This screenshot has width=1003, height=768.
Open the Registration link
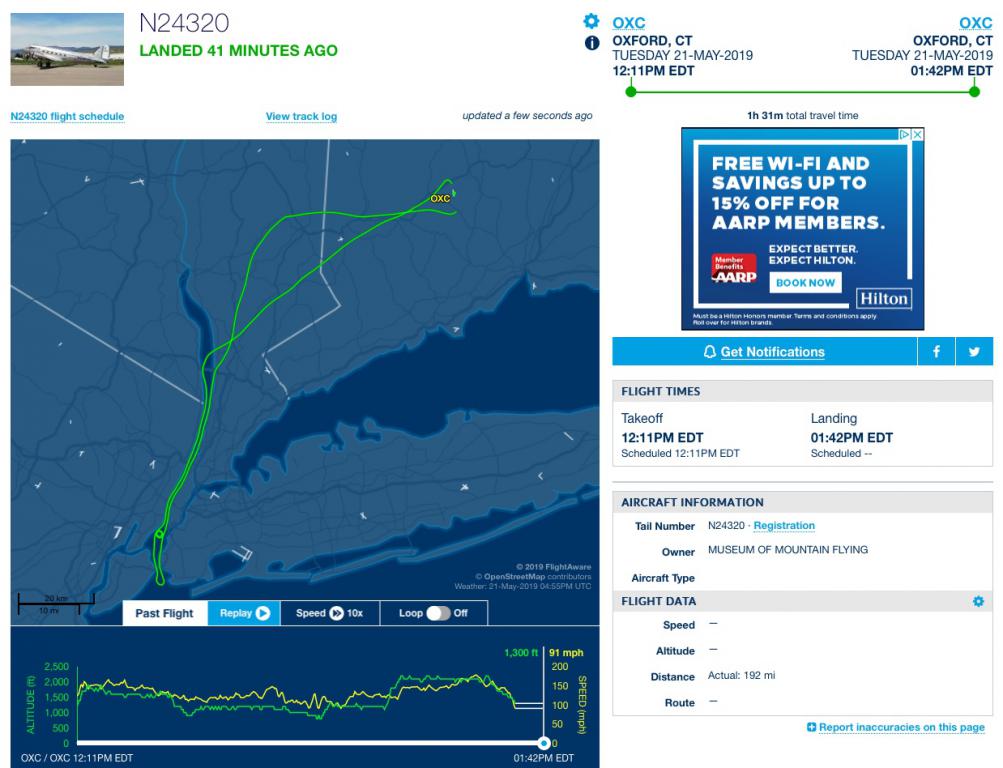[784, 526]
